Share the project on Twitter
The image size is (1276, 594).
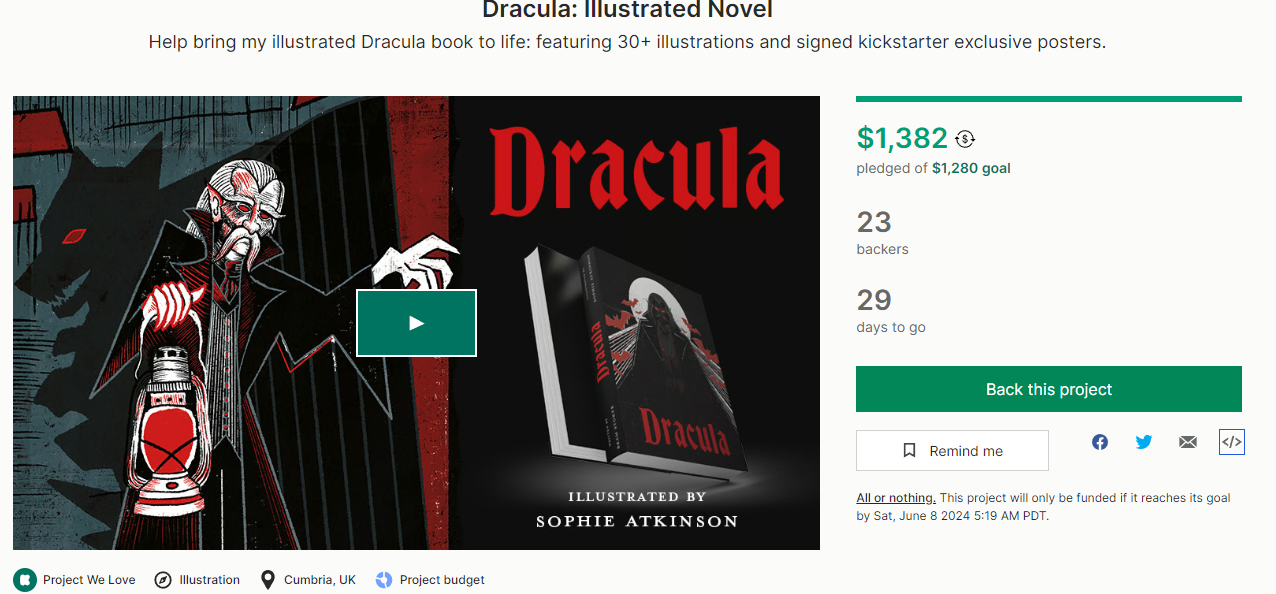pyautogui.click(x=1144, y=442)
